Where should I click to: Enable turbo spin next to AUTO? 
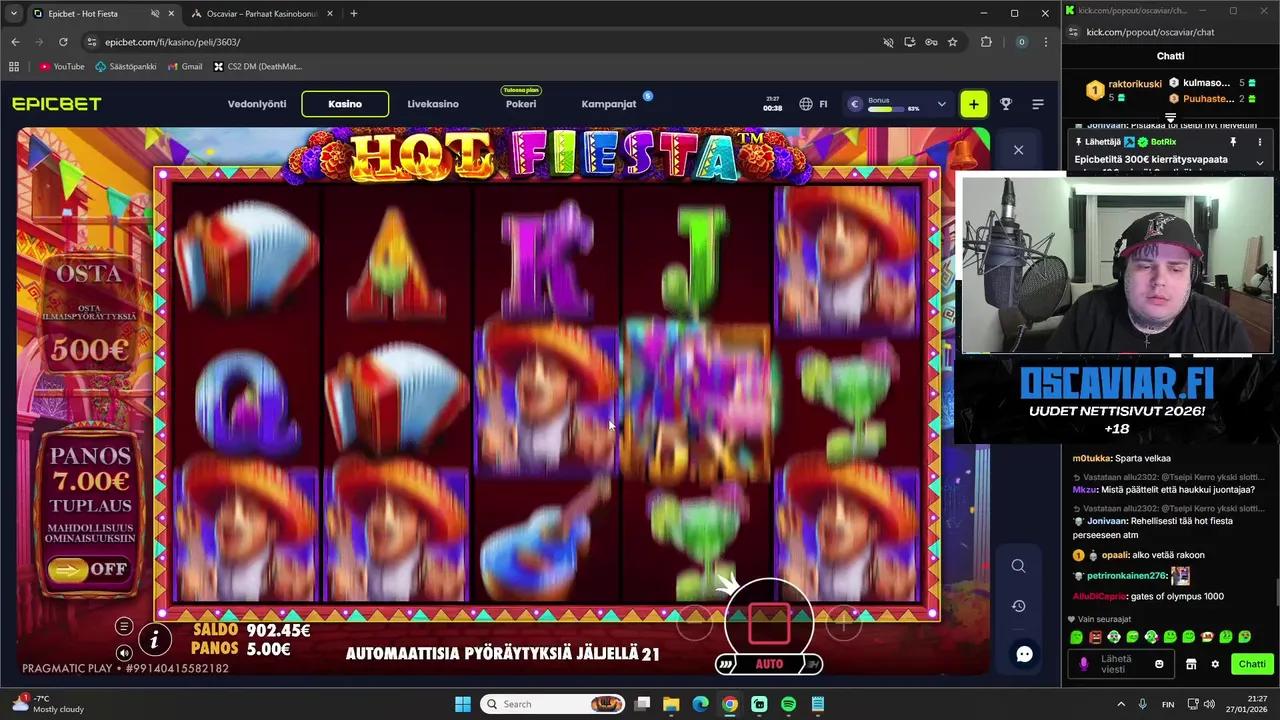point(813,663)
